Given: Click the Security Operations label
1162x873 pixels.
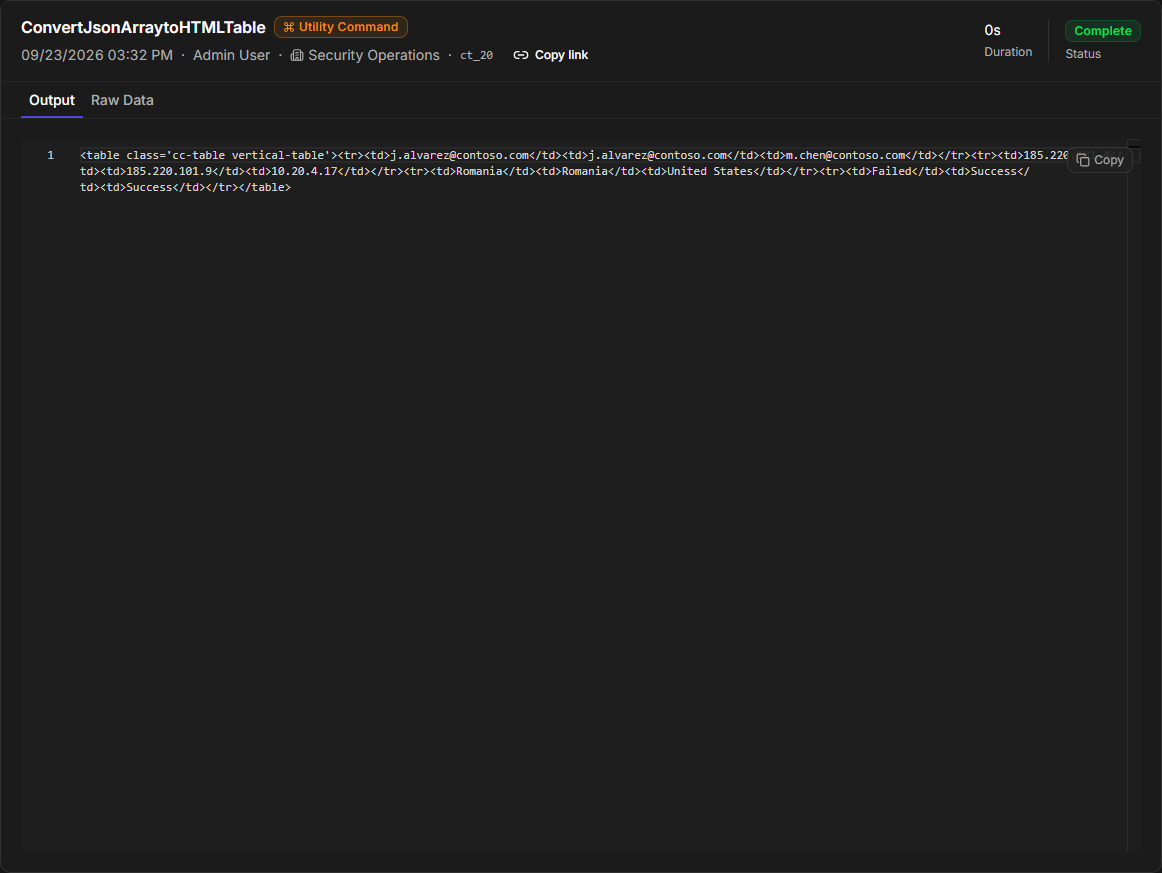Looking at the screenshot, I should [x=374, y=56].
